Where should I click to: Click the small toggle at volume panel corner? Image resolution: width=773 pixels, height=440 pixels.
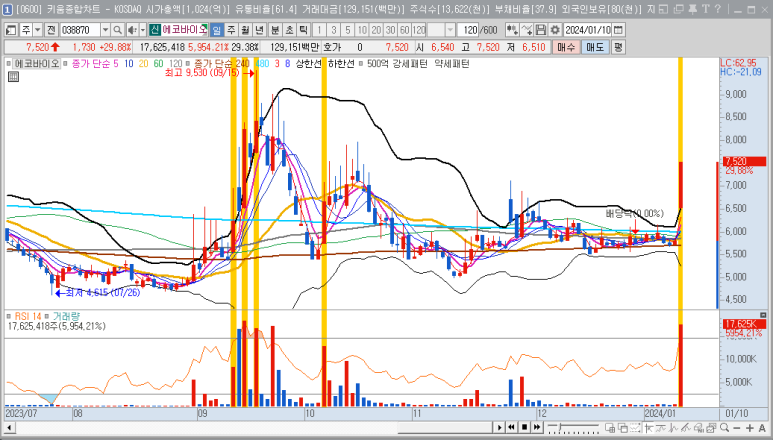pos(763,315)
